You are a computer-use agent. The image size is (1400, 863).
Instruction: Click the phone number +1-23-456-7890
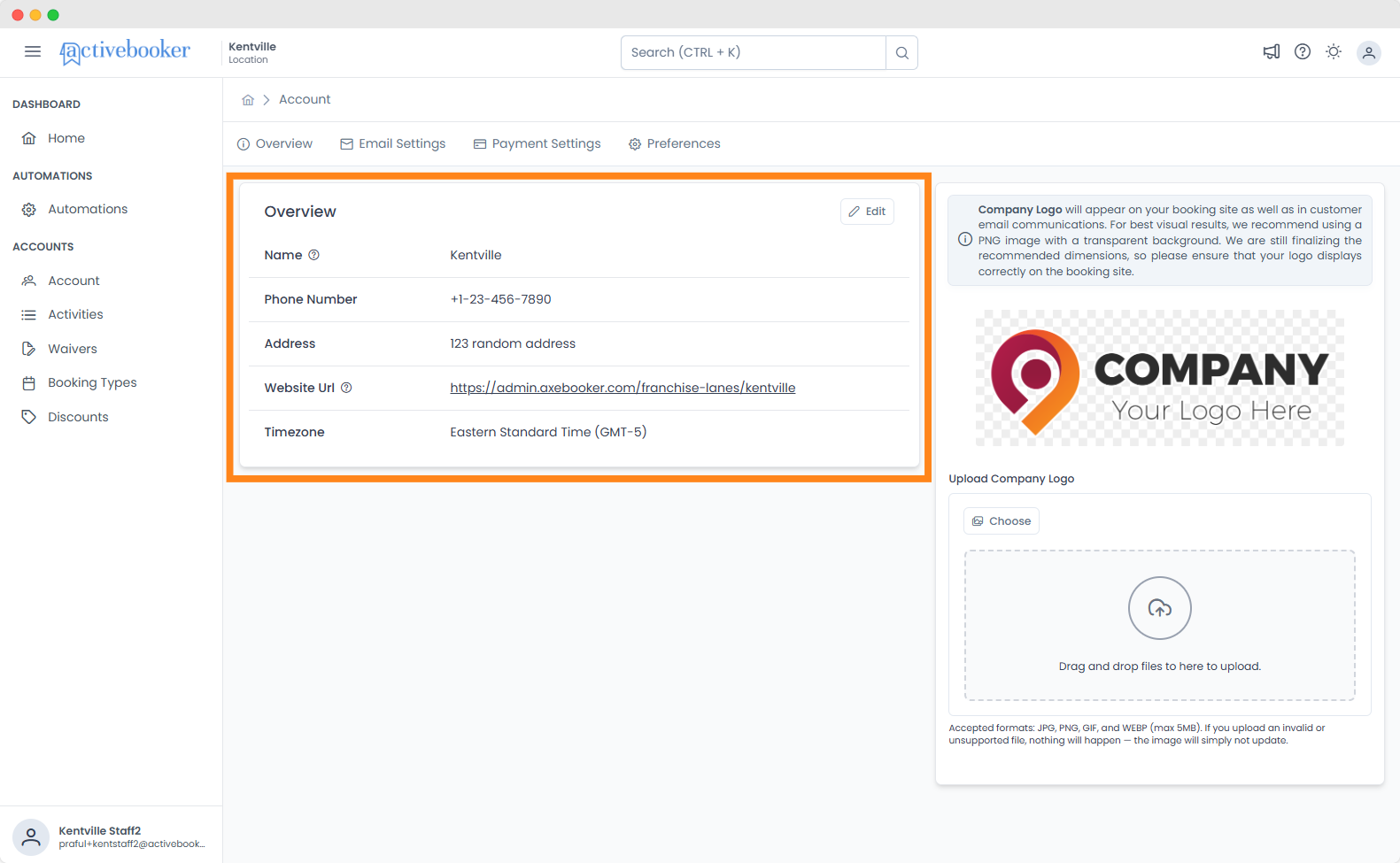(x=500, y=299)
